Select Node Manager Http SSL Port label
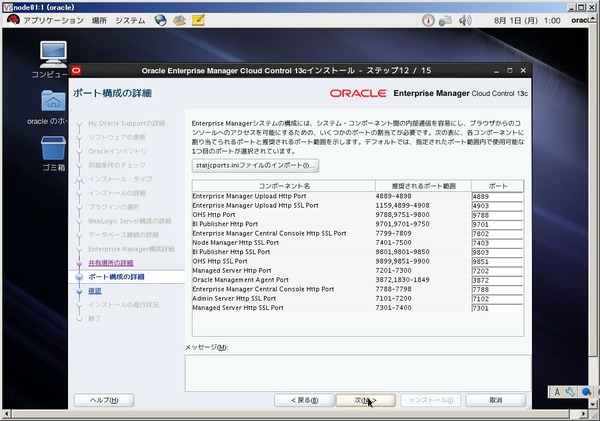The width and height of the screenshot is (600, 421). (x=235, y=243)
